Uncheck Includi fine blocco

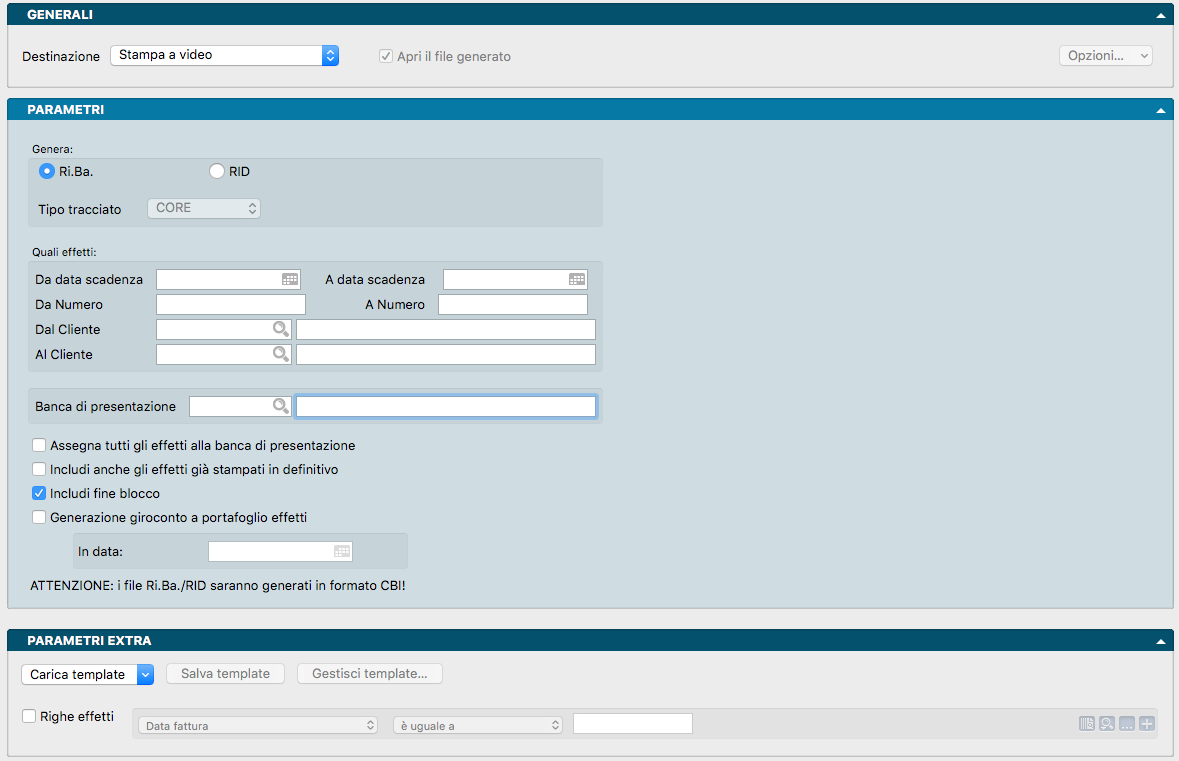click(39, 494)
